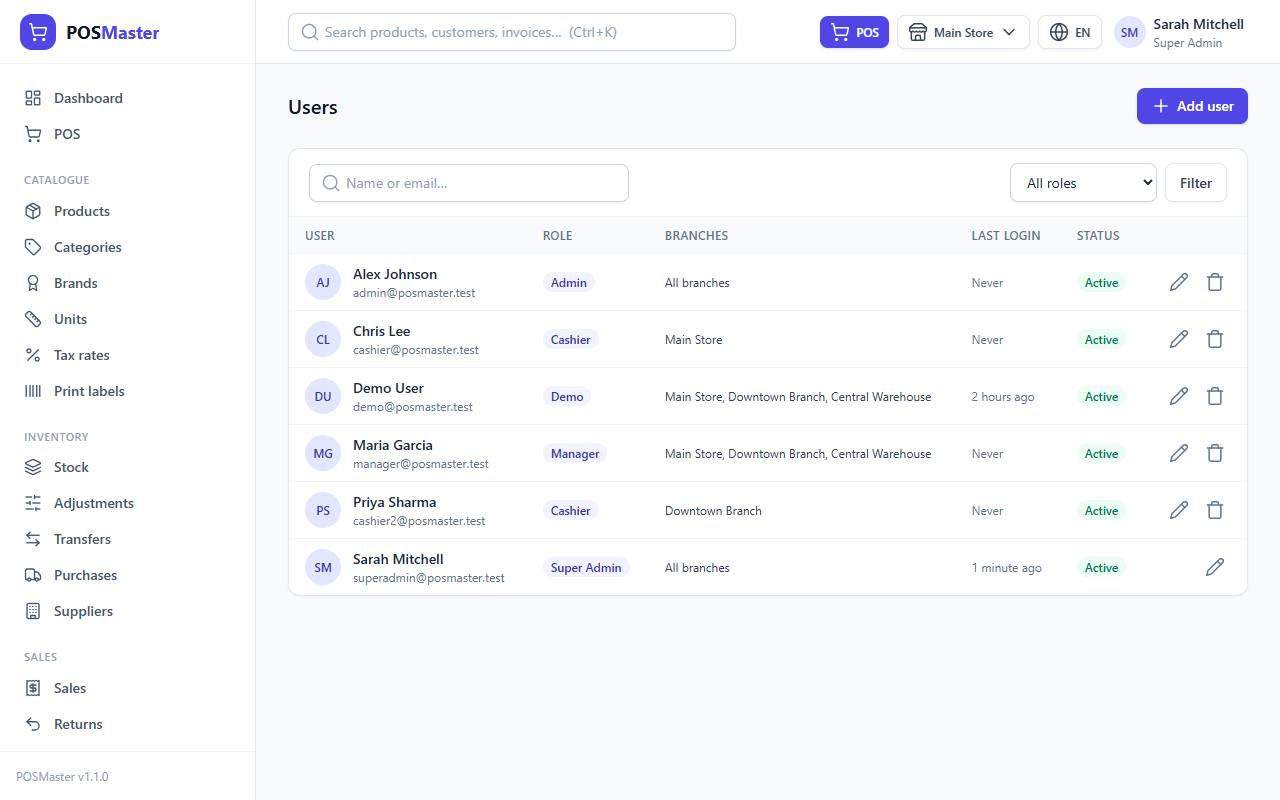Click the POSMaster cart logo

tap(38, 32)
